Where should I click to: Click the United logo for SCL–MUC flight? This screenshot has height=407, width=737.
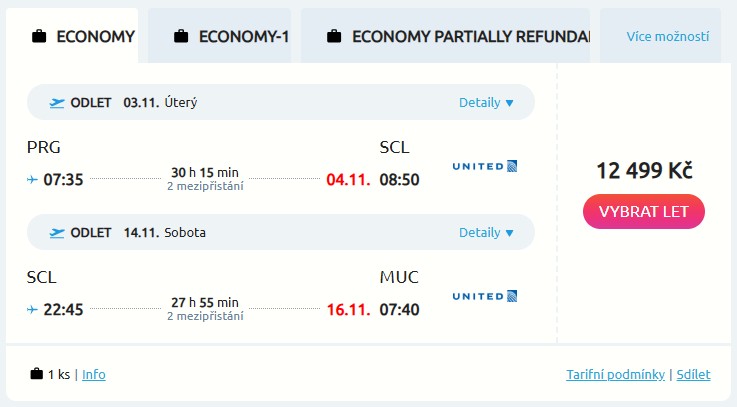tap(484, 295)
